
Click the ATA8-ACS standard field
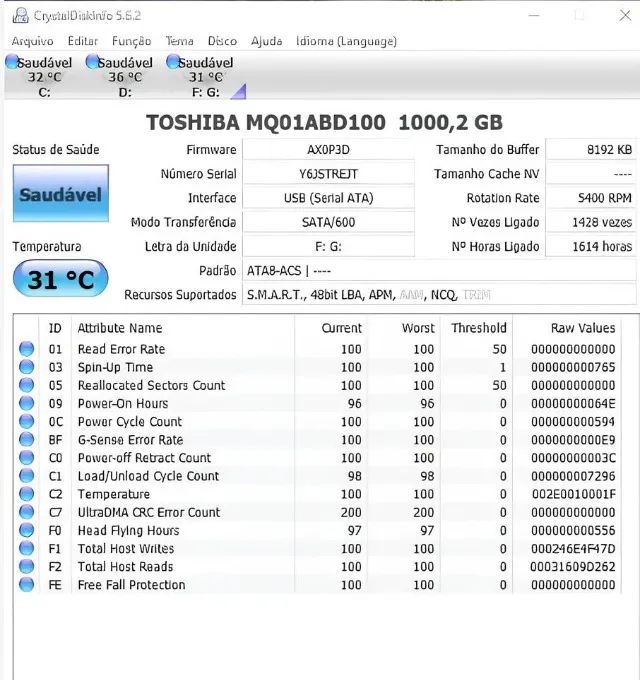439,271
